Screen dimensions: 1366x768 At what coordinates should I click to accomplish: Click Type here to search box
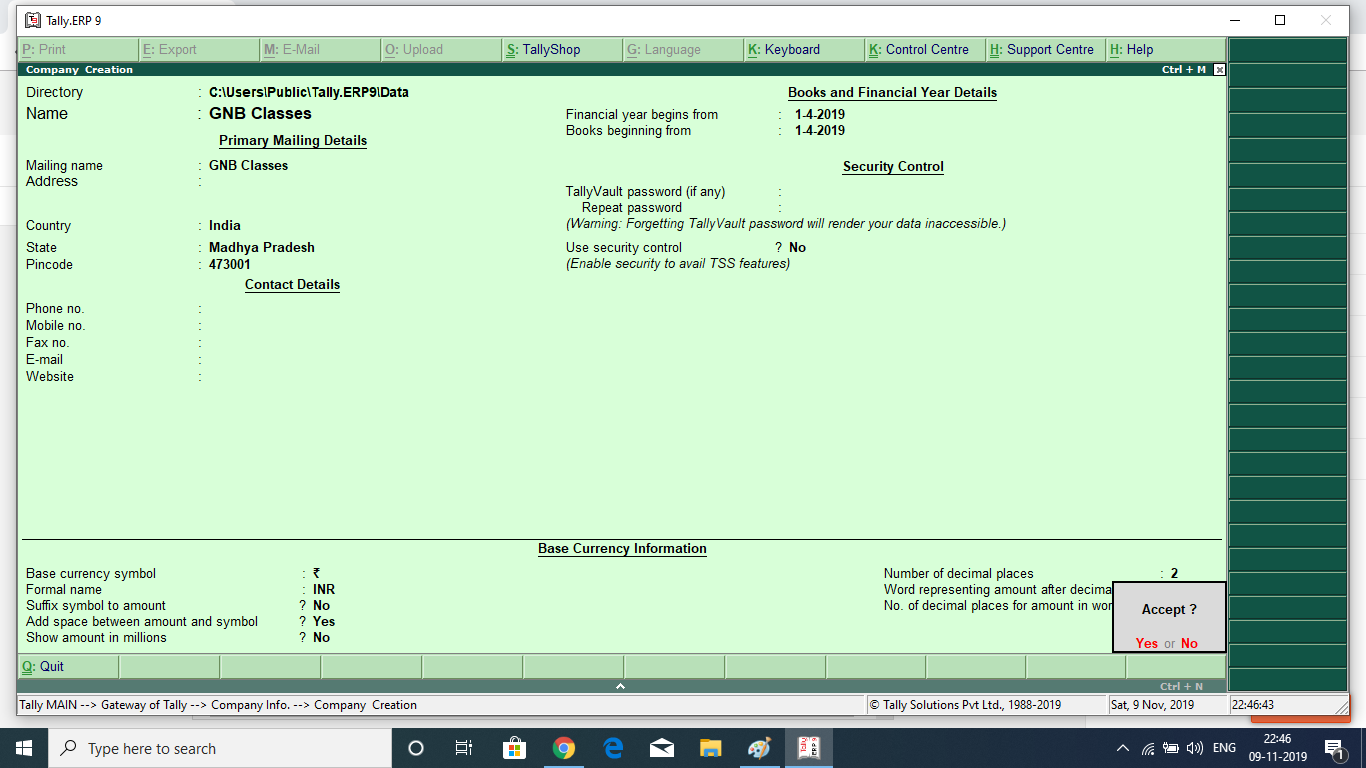[220, 748]
